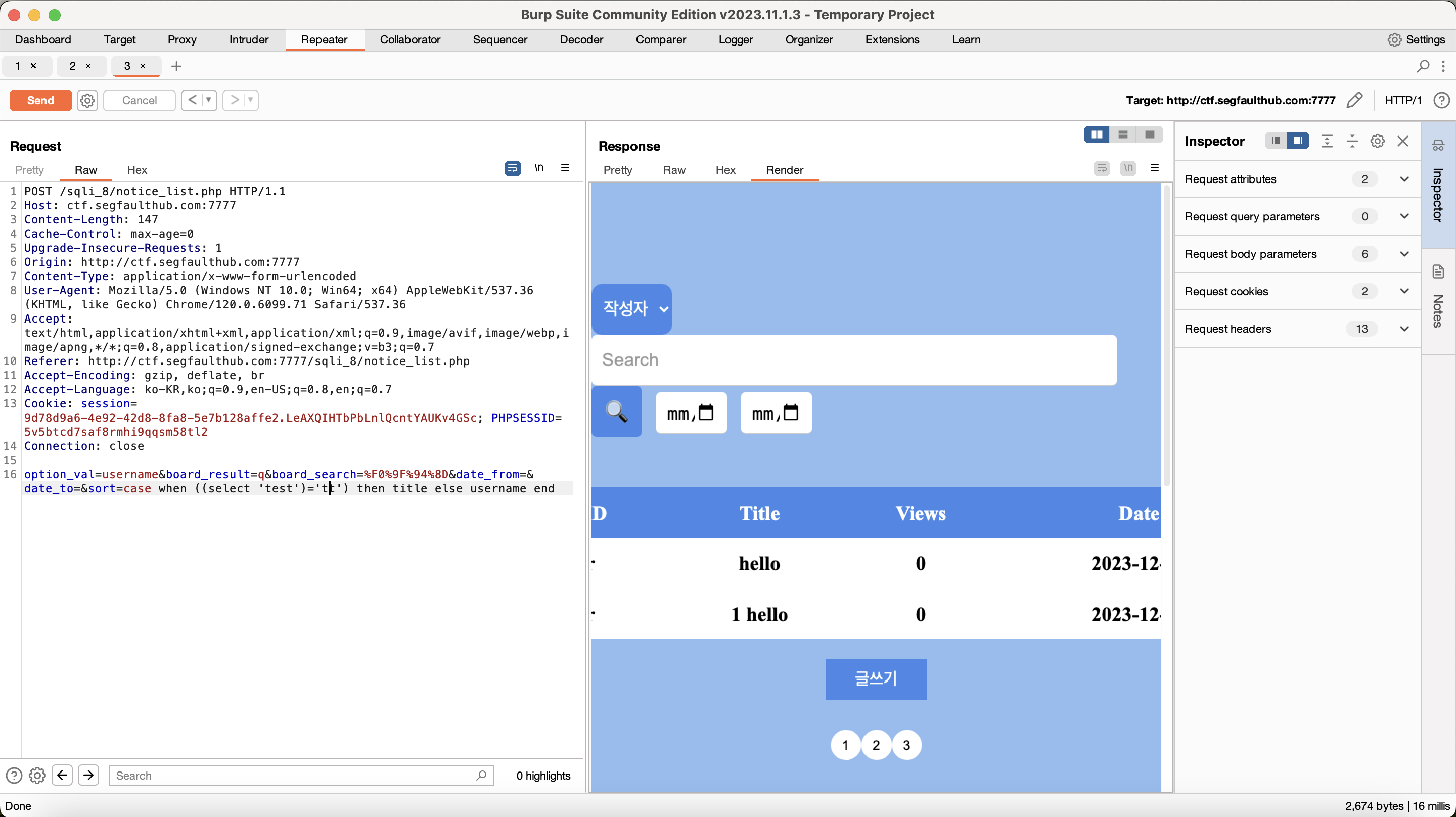Add a new Repeater tab
The height and width of the screenshot is (817, 1456).
pos(176,66)
